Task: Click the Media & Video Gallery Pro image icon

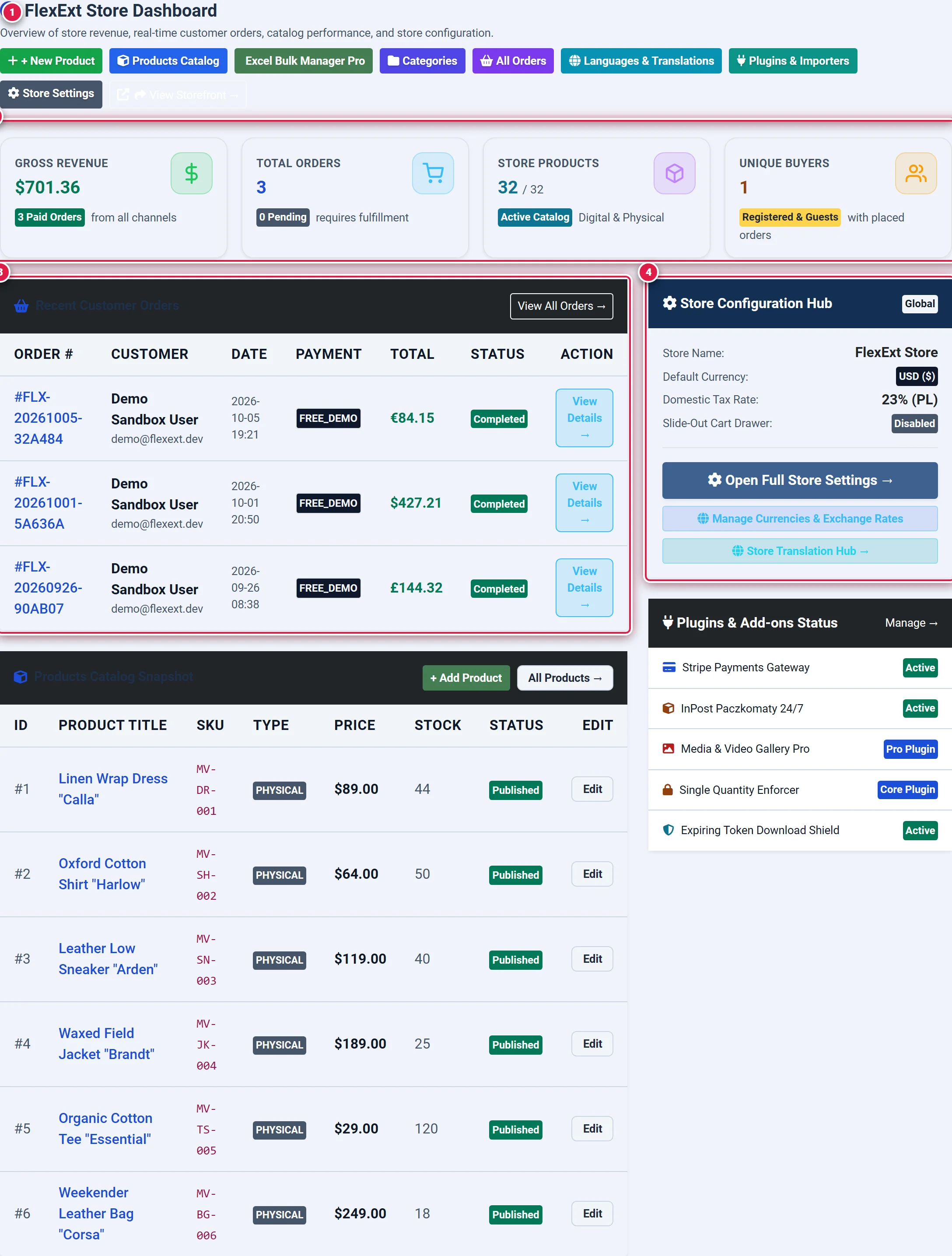Action: pos(669,748)
